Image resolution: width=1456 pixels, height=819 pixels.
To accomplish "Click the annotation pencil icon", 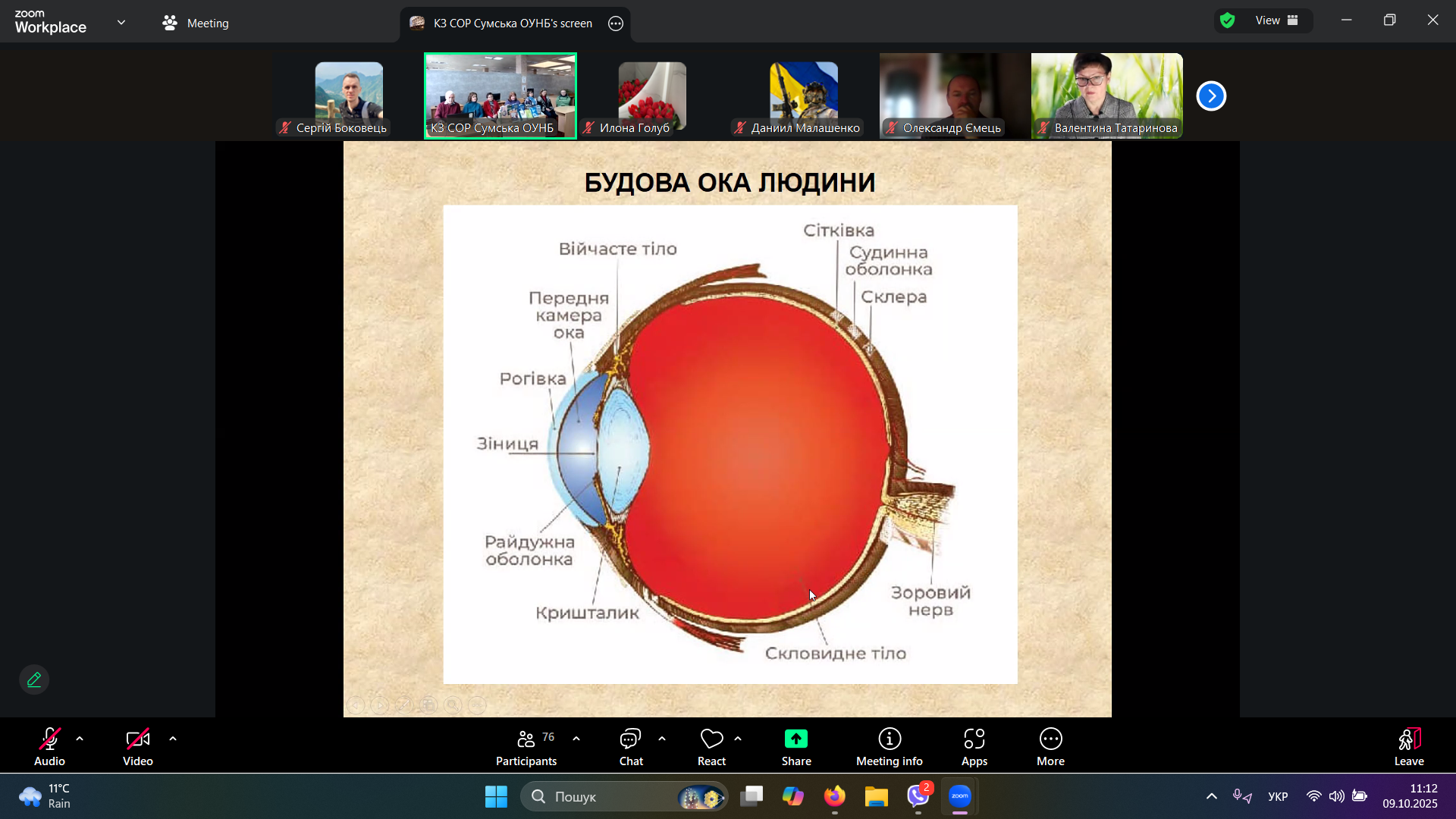I will click(x=34, y=679).
